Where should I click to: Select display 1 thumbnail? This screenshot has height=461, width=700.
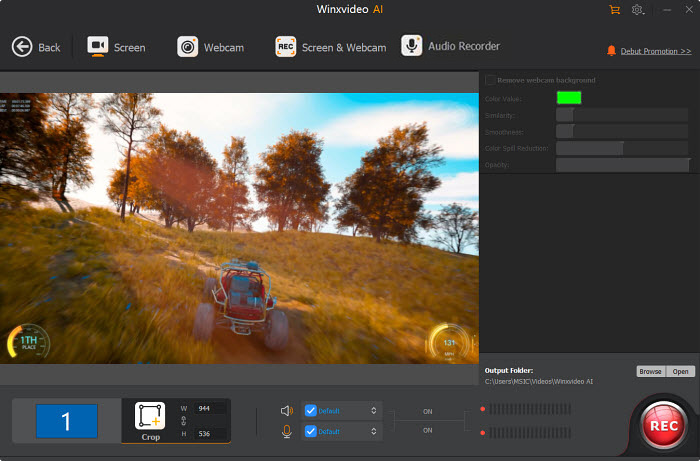point(67,421)
